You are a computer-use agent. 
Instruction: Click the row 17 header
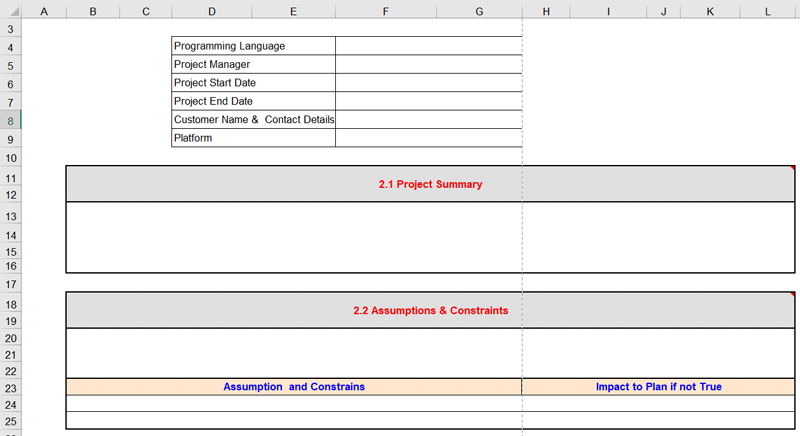pos(10,285)
